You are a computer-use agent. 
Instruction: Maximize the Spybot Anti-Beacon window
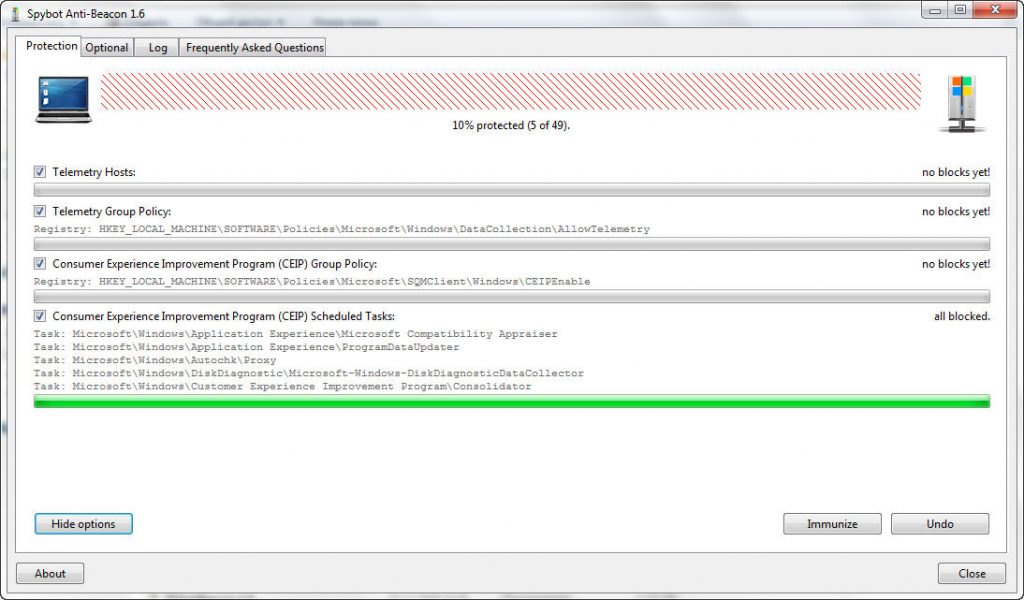coord(960,10)
